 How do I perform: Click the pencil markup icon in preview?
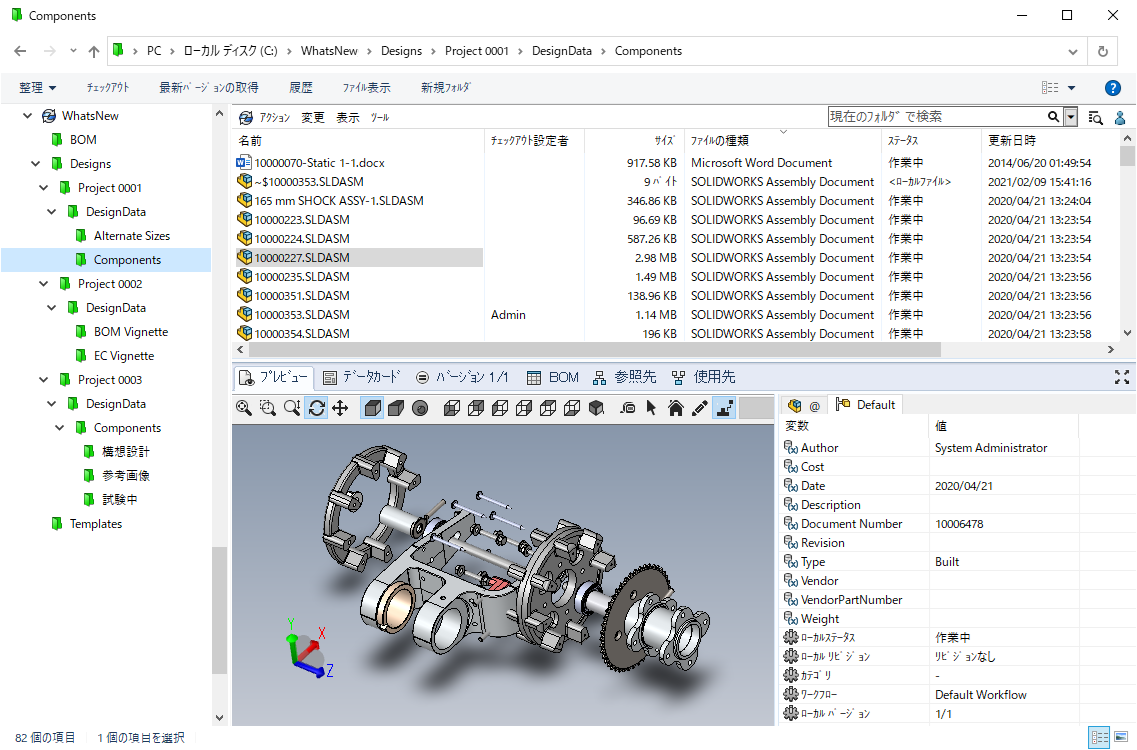pos(699,408)
